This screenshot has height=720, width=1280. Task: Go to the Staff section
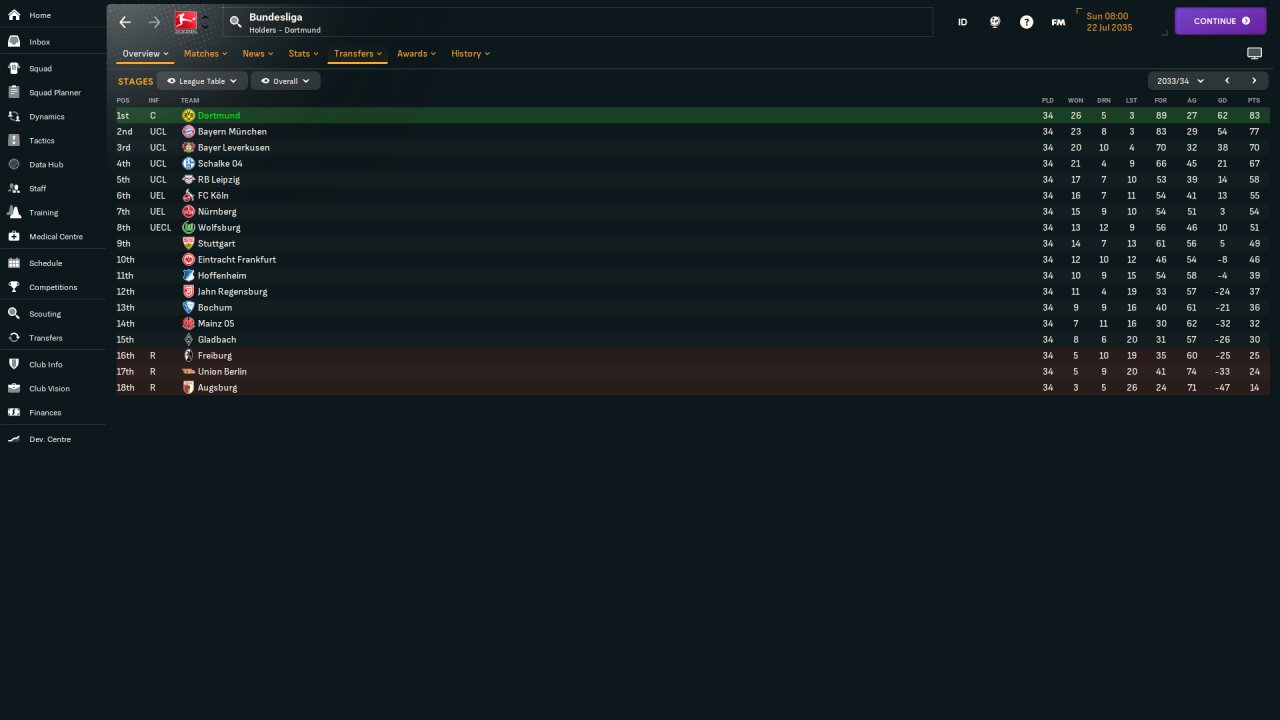point(38,189)
